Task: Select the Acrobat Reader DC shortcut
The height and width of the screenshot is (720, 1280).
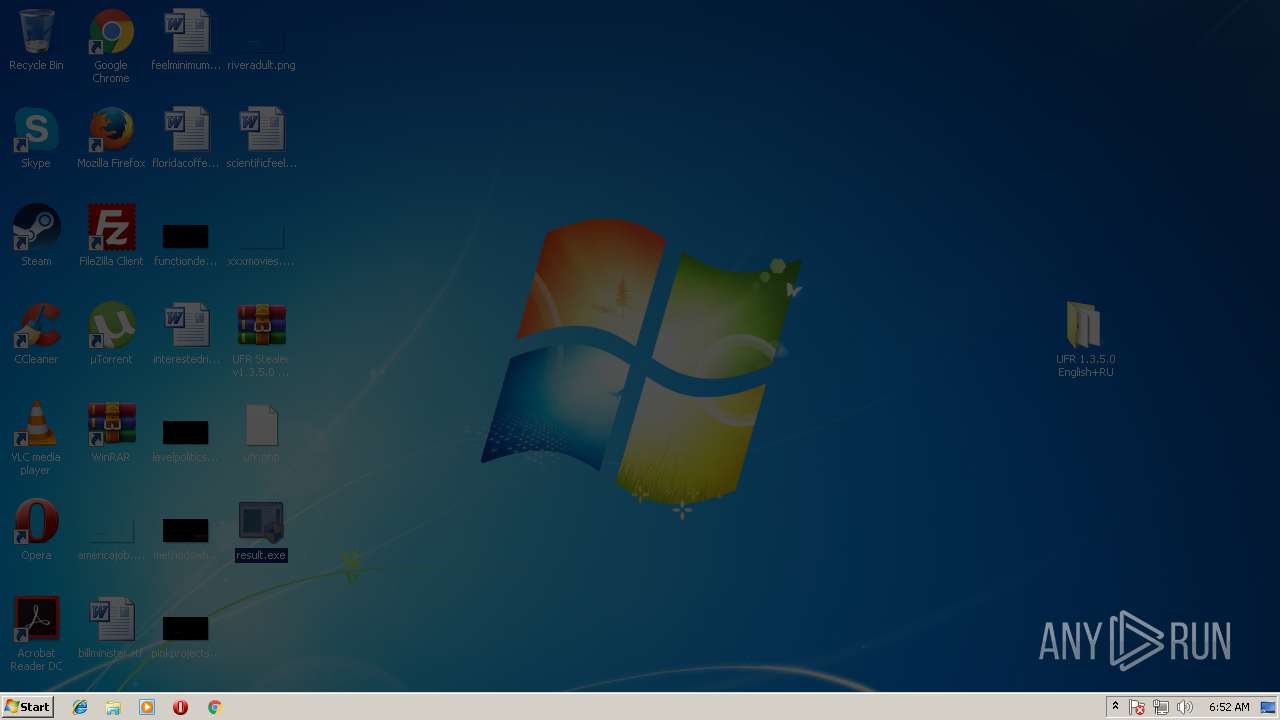Action: [x=36, y=634]
